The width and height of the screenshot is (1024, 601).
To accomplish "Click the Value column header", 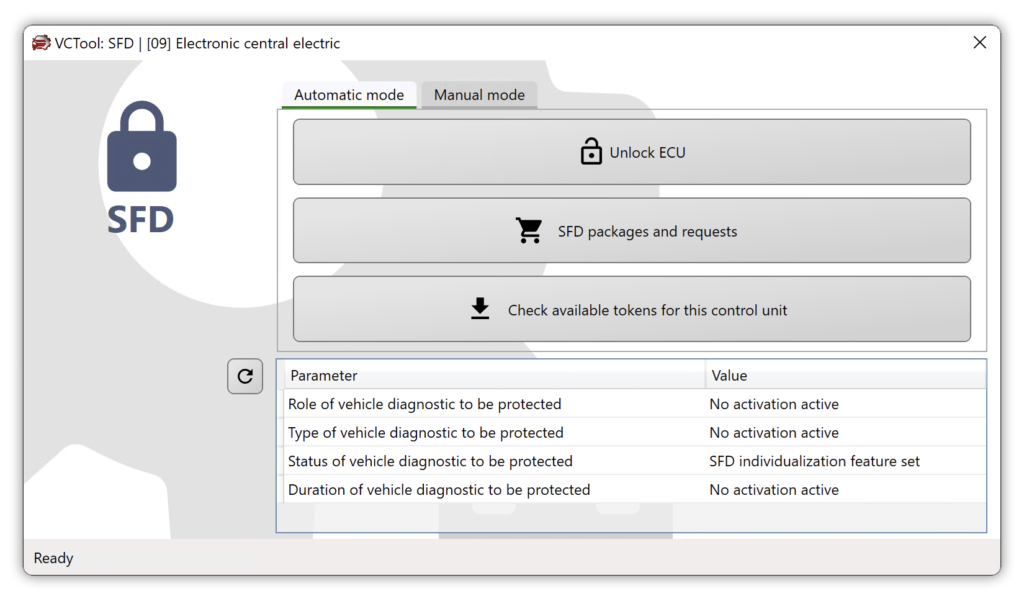I will coord(845,376).
